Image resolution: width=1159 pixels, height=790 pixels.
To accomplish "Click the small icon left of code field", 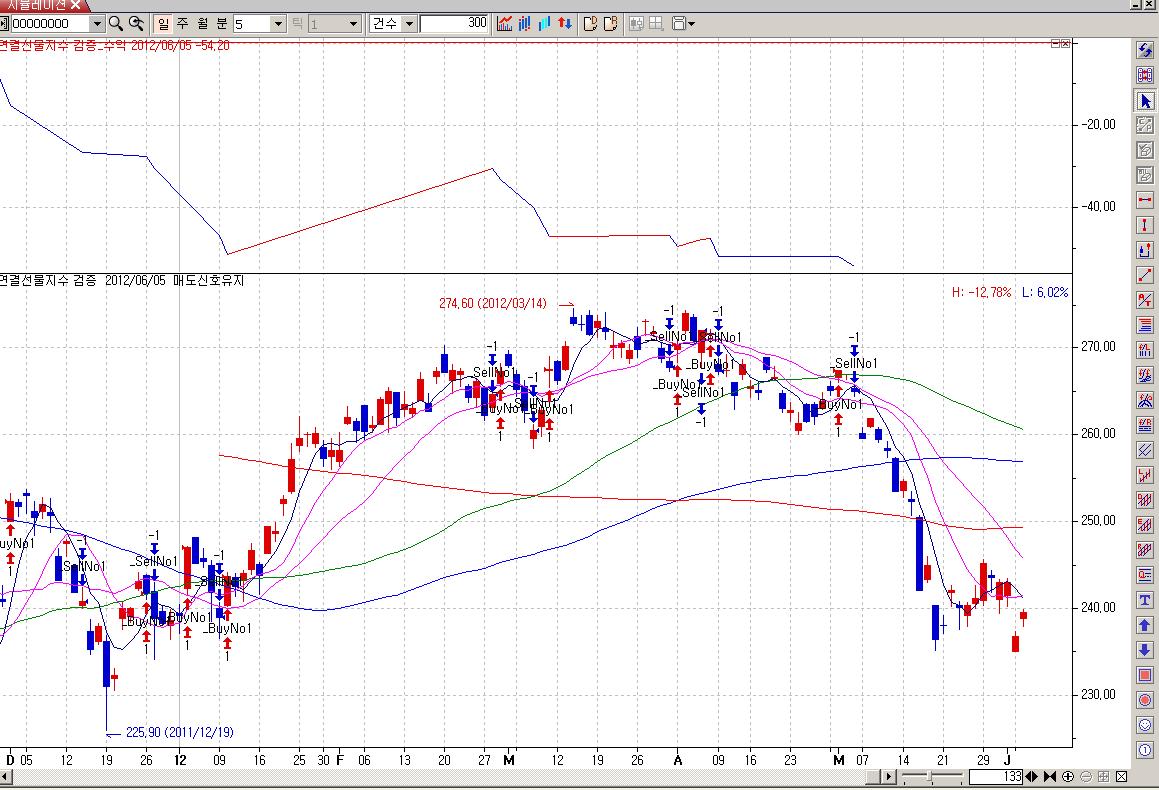I will coord(4,24).
